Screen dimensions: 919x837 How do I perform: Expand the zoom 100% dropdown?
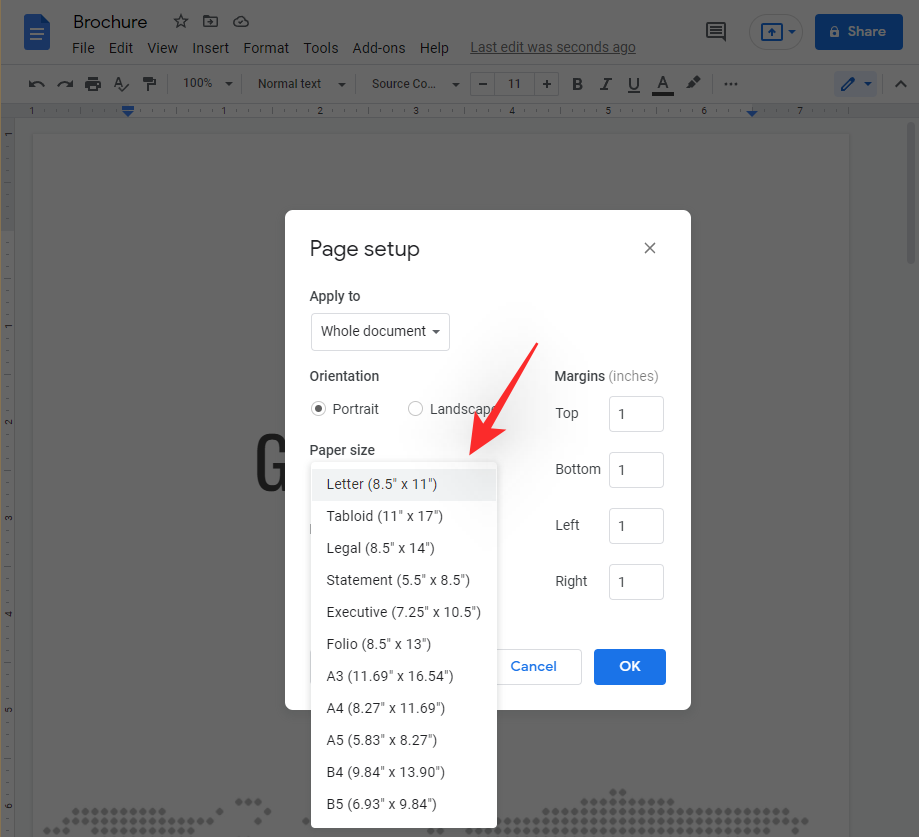coord(207,84)
